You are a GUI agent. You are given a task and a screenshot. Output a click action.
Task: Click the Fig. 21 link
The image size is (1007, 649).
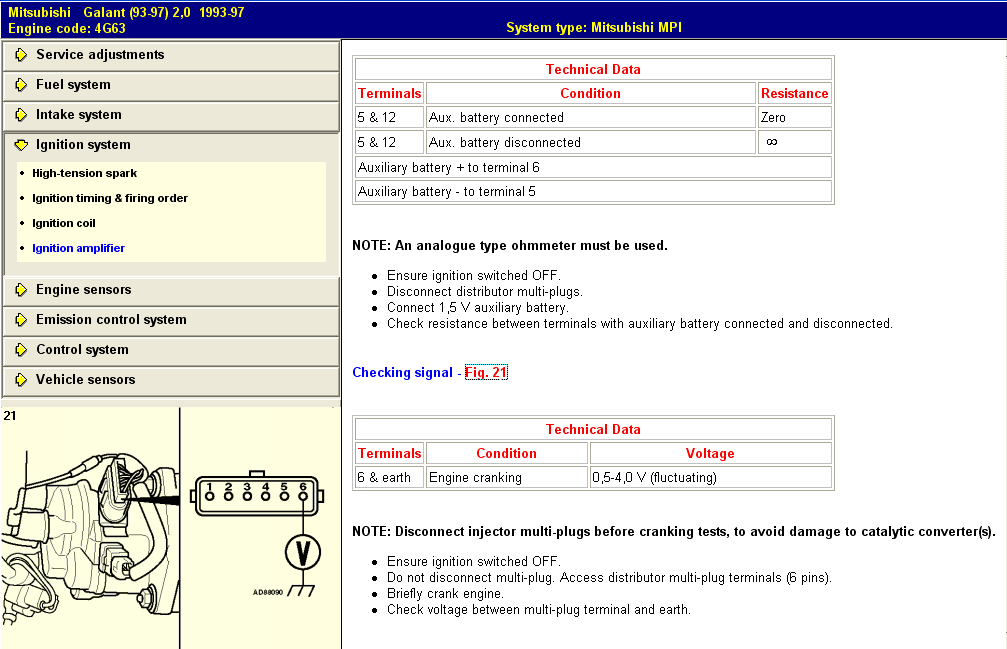pos(486,372)
